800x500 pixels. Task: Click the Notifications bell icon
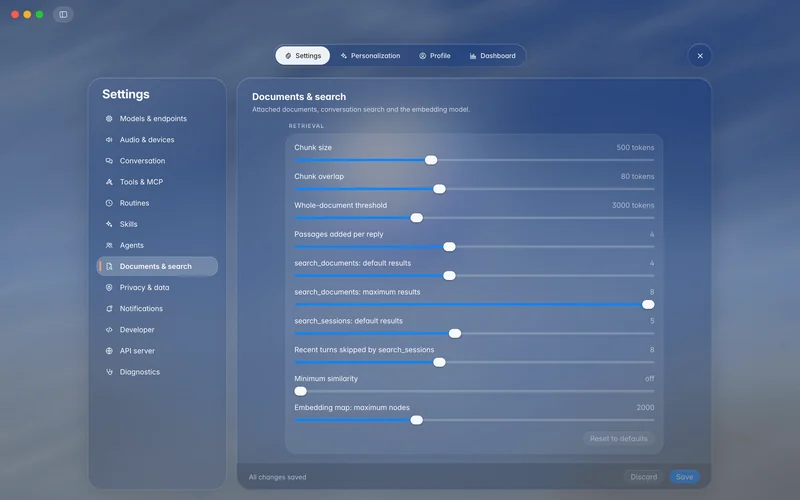(109, 309)
